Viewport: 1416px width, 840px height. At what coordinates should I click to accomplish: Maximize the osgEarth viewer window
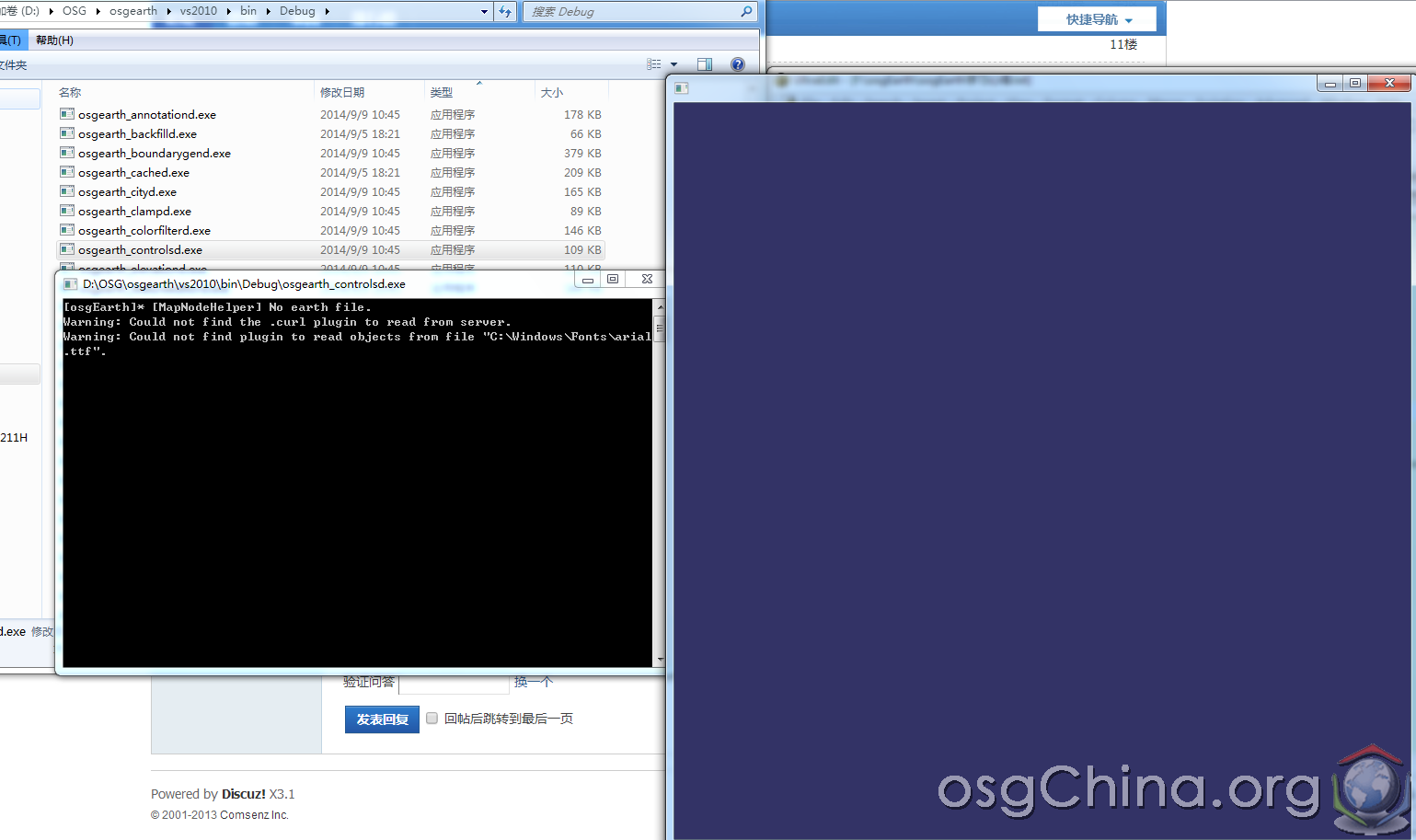coord(1355,83)
